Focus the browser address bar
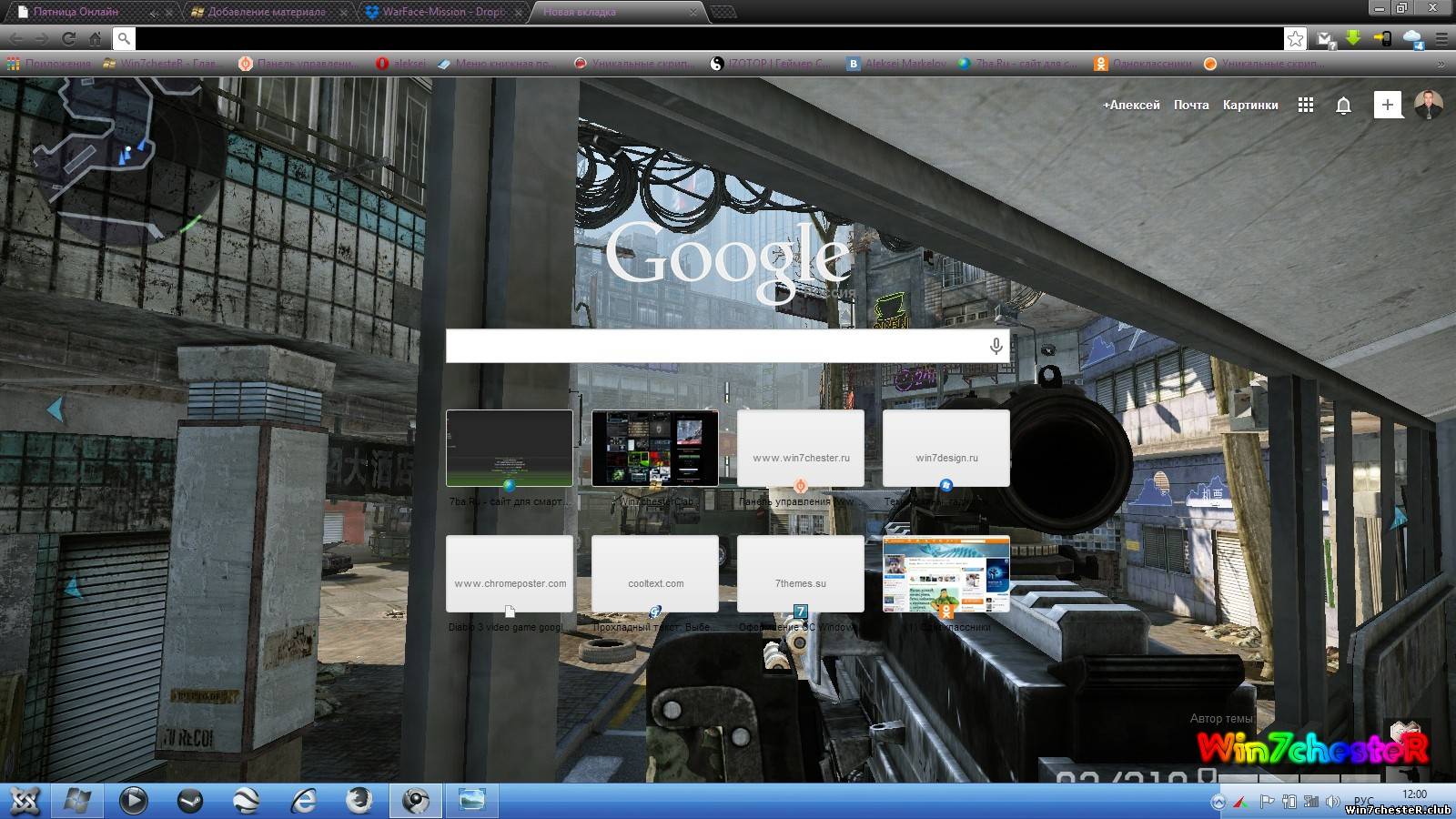Screen dimensions: 1456x819 (x=709, y=38)
